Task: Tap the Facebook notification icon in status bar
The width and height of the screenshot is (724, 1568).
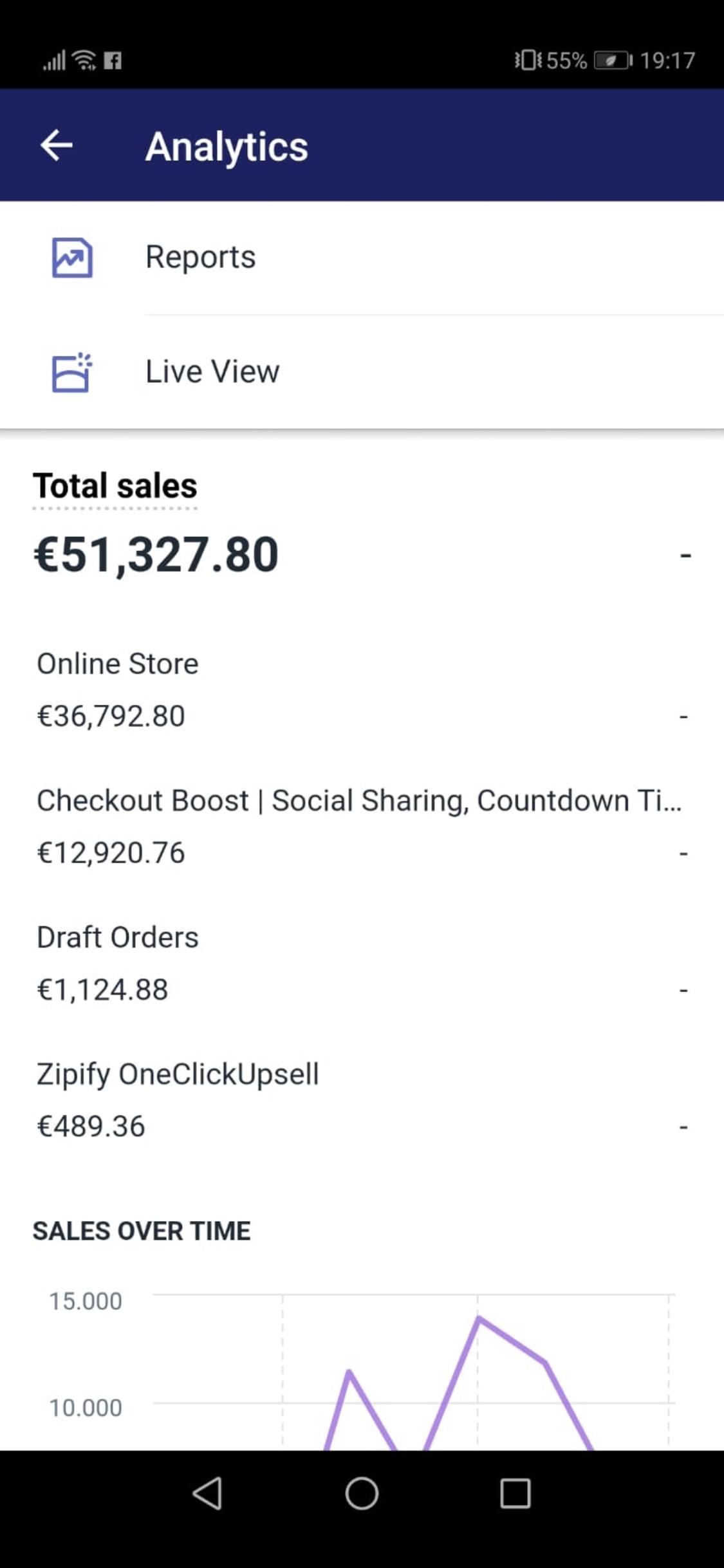Action: (x=113, y=61)
